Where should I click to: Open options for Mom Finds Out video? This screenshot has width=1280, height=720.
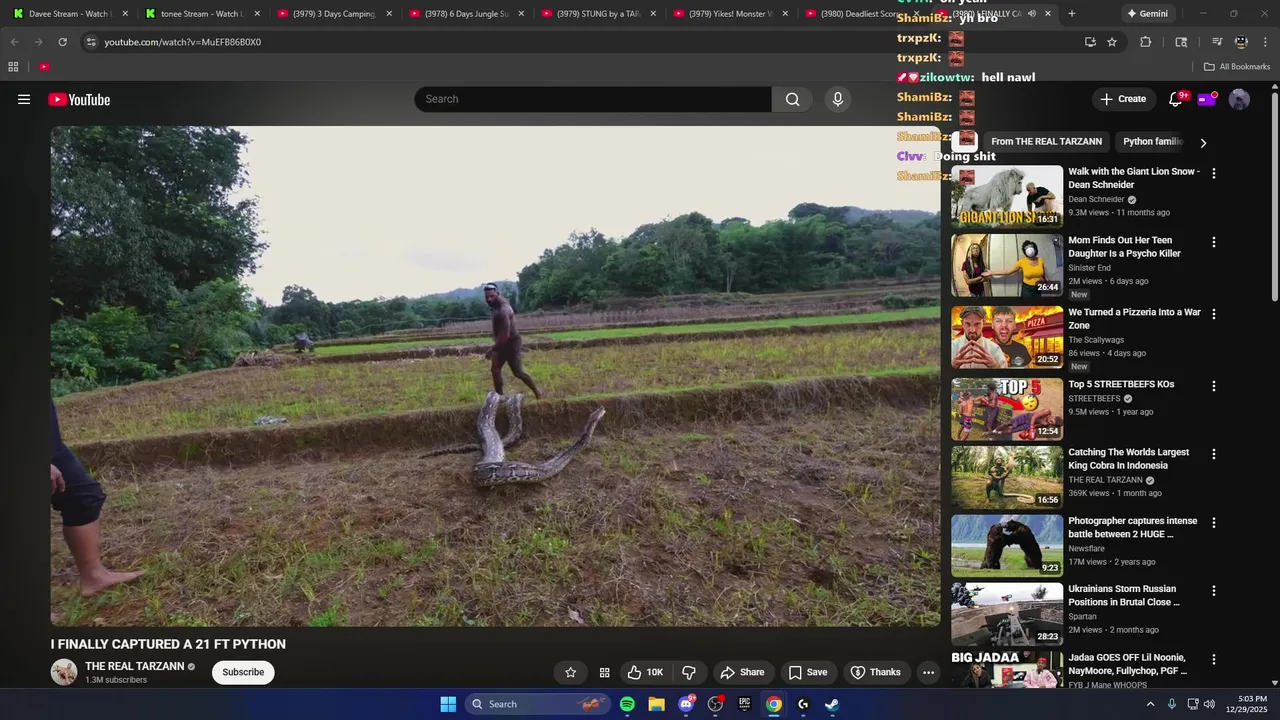pos(1214,242)
